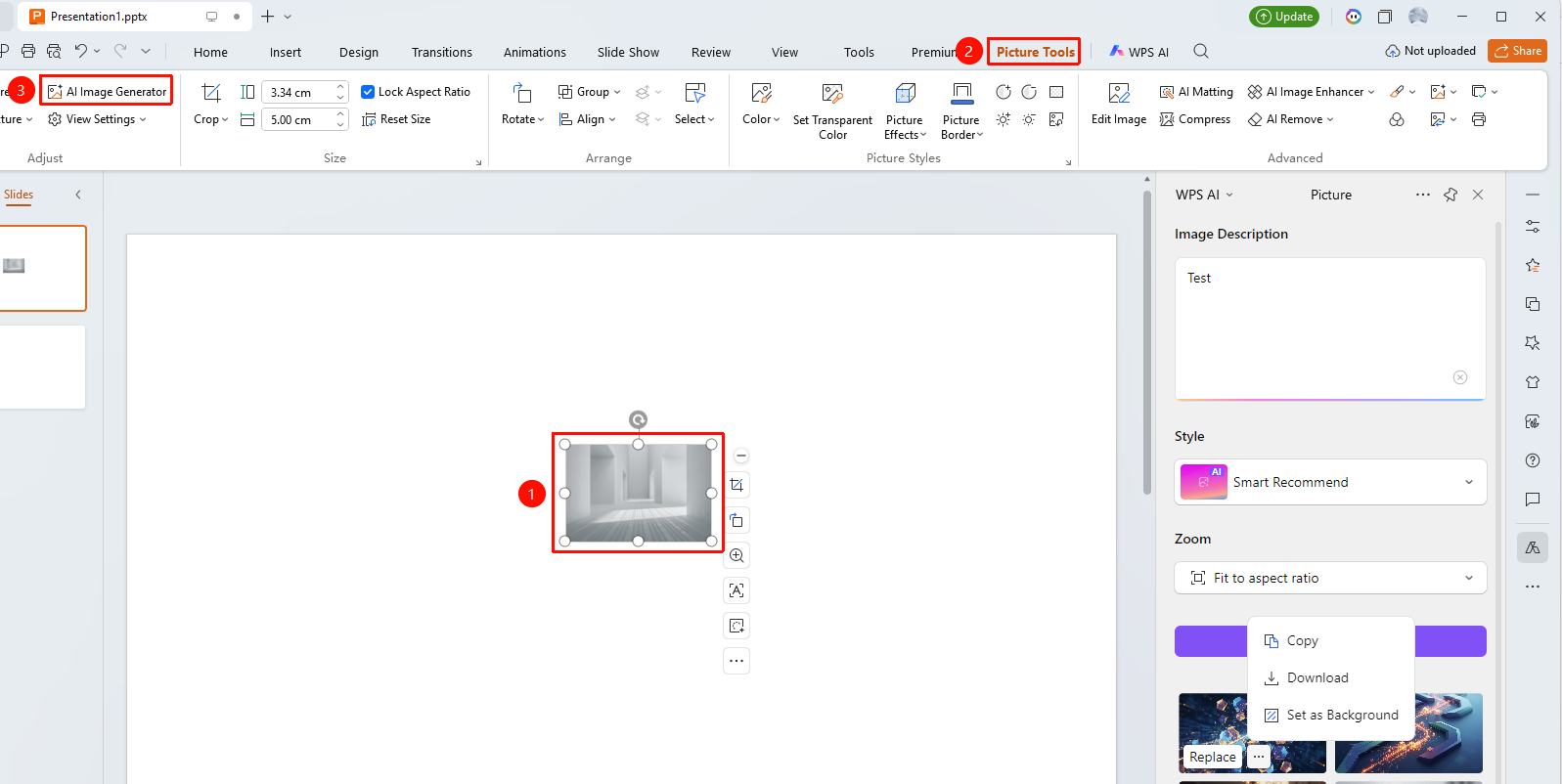Click the floating crop icon beside image
The width and height of the screenshot is (1562, 784).
tap(736, 485)
